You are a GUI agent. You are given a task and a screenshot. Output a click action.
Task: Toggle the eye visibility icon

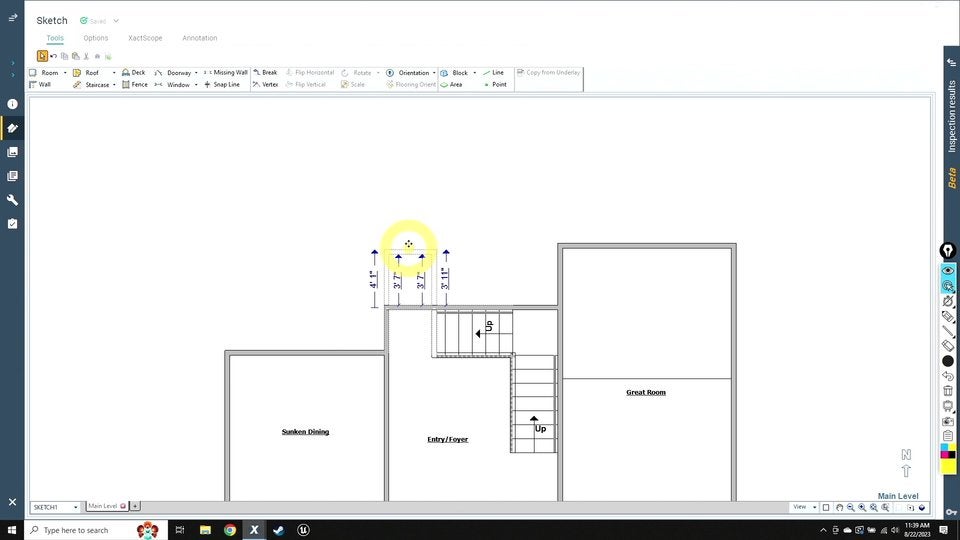point(947,271)
